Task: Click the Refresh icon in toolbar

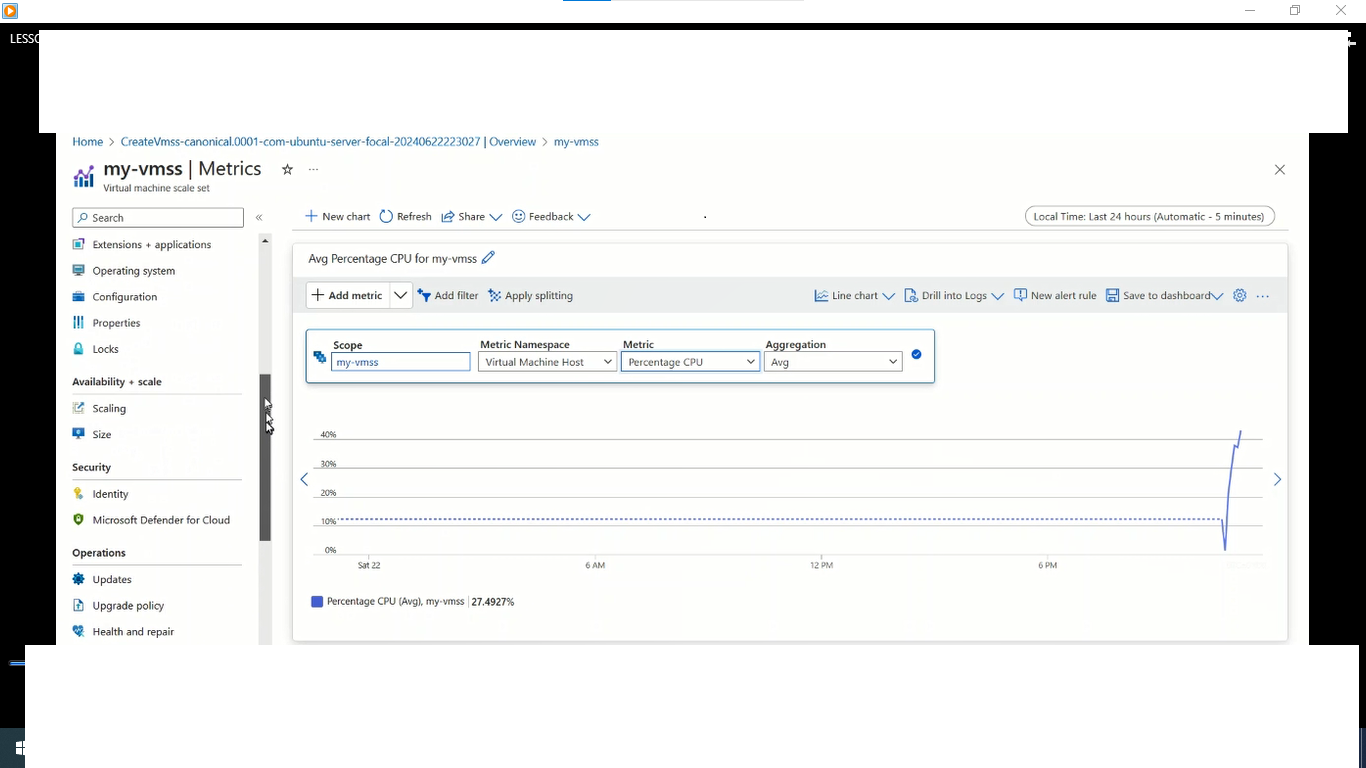Action: pos(386,217)
